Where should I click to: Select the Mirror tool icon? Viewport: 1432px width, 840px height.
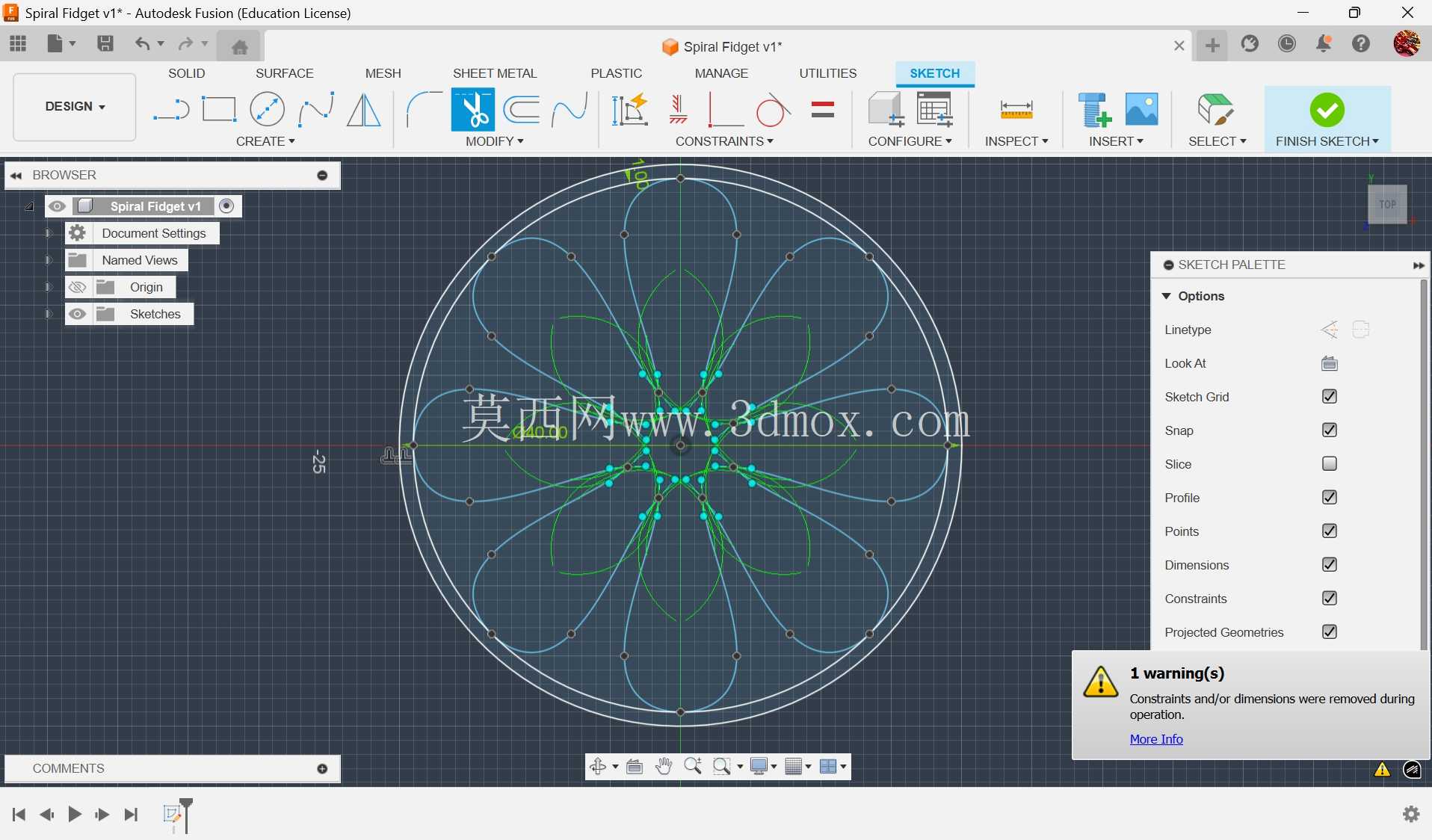(364, 110)
